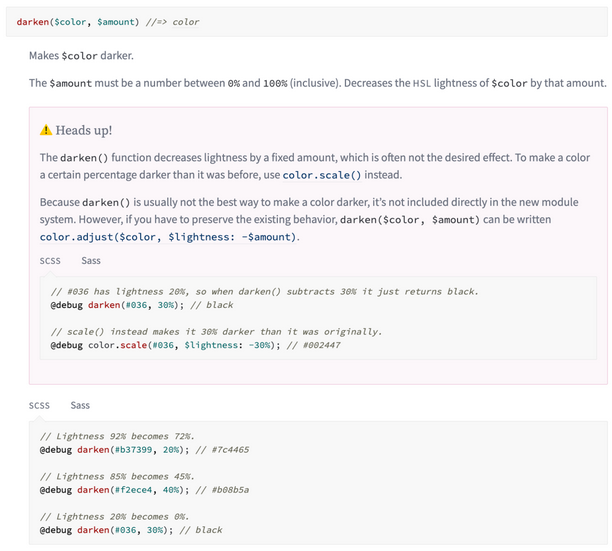
Task: Select the SCSS tab above the bottom code block
Action: [x=39, y=405]
